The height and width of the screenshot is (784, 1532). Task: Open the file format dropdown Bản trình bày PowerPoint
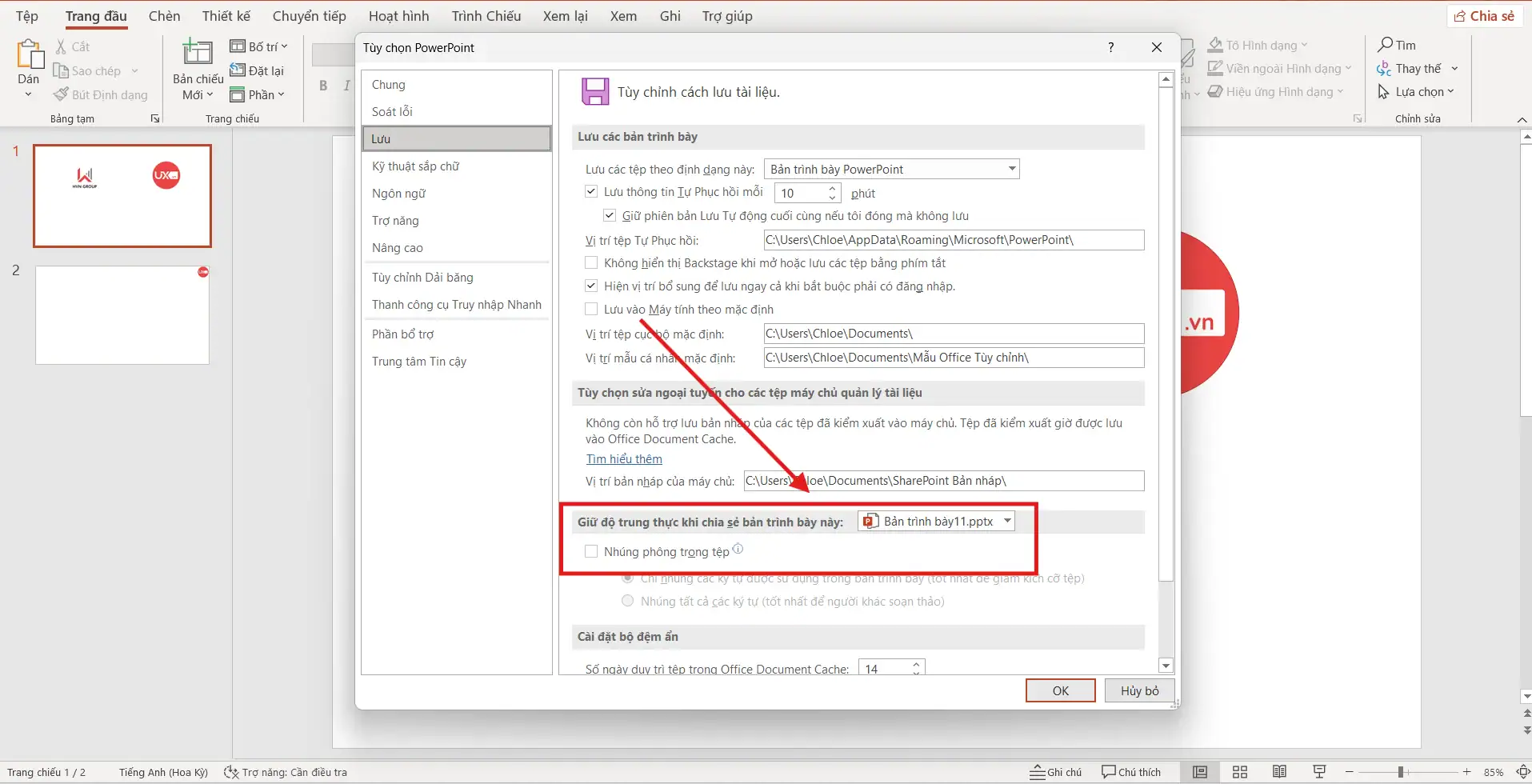coord(892,170)
